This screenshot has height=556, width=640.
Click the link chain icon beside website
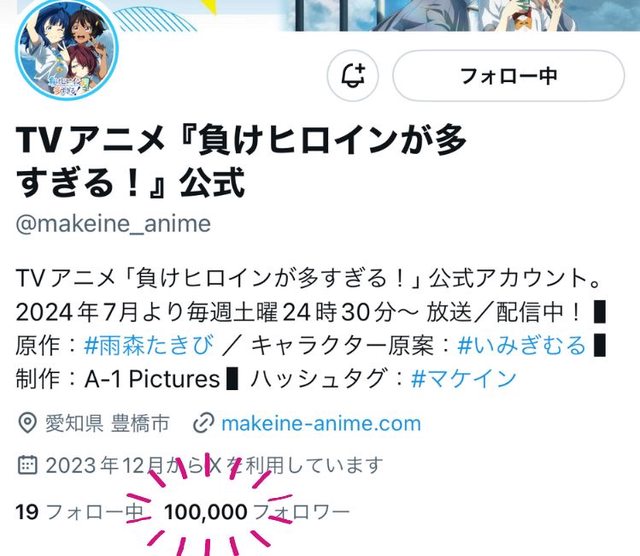(203, 423)
